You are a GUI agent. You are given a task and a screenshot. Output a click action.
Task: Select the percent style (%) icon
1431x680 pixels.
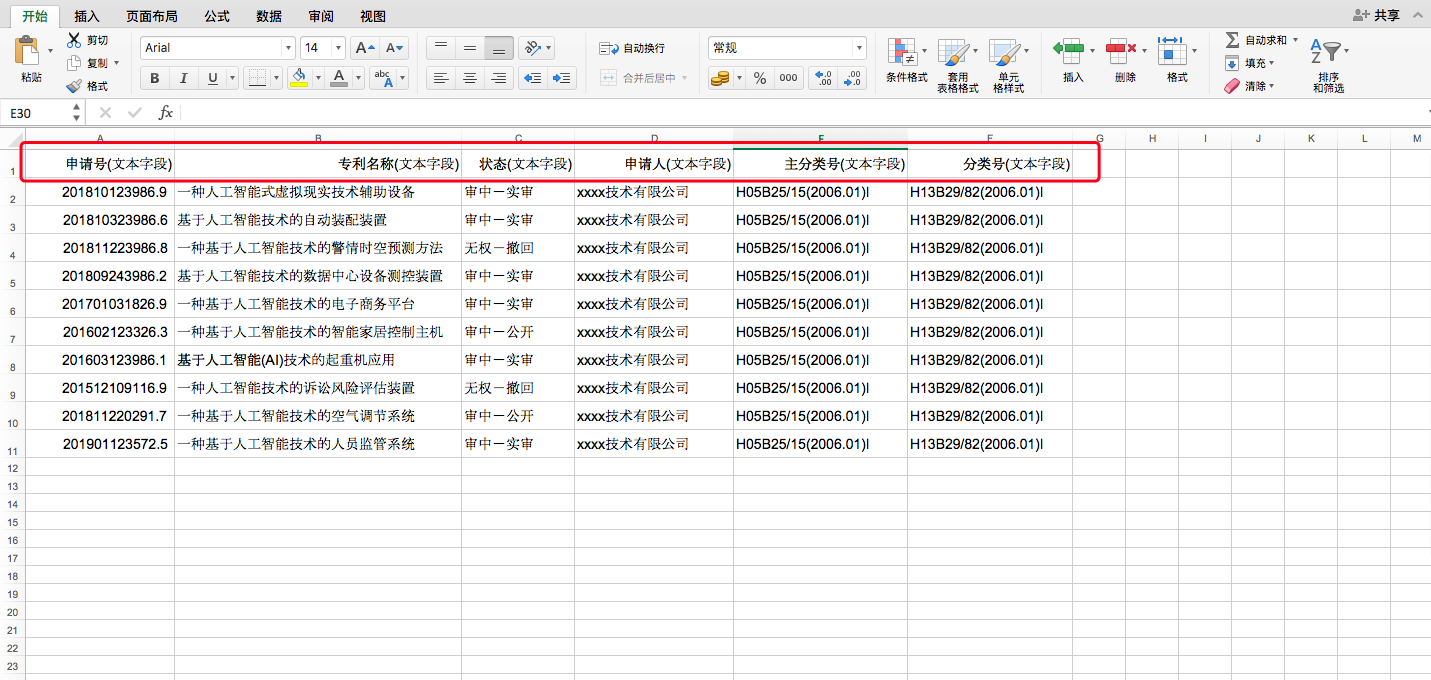pyautogui.click(x=760, y=76)
